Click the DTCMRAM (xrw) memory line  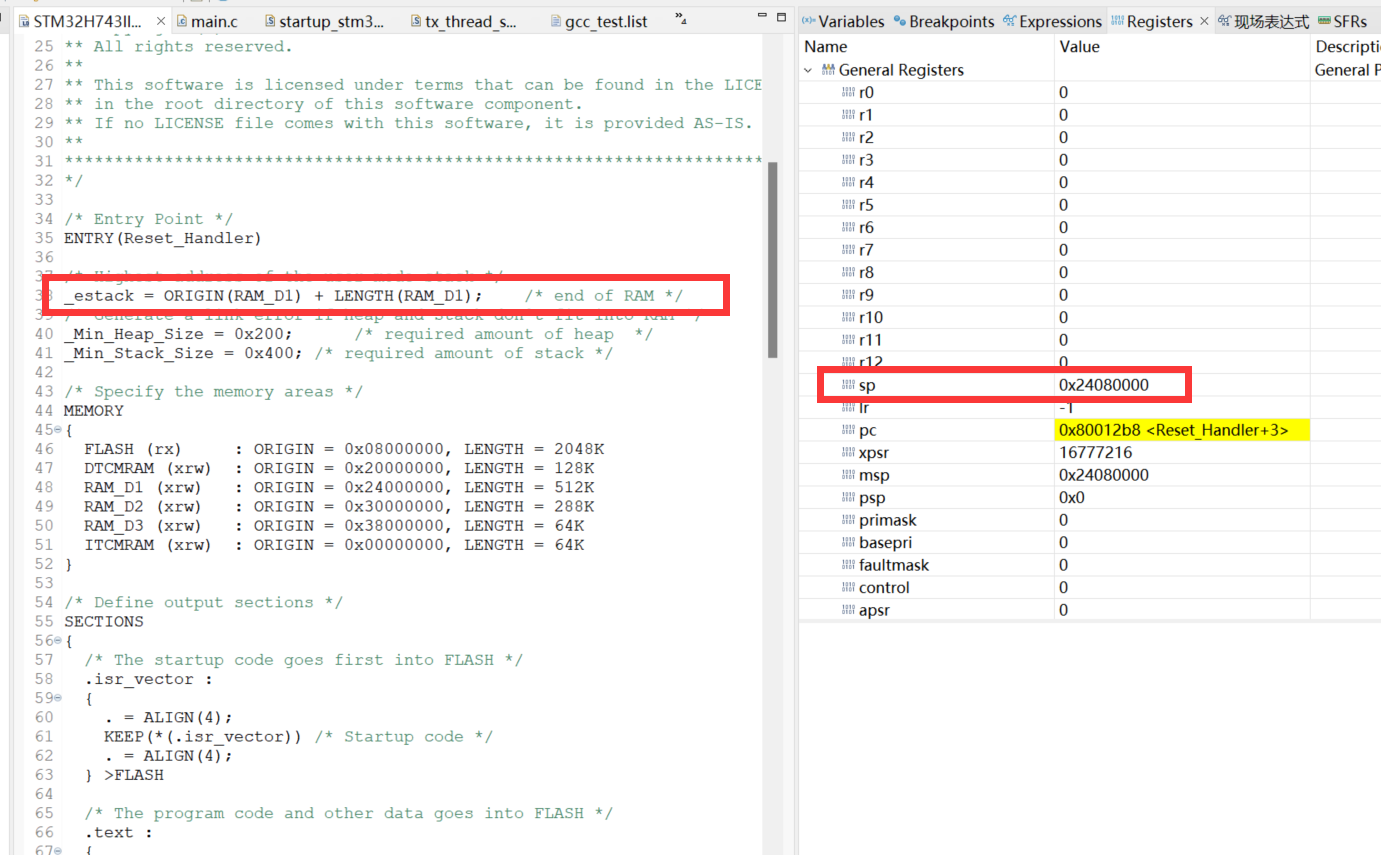pyautogui.click(x=339, y=468)
